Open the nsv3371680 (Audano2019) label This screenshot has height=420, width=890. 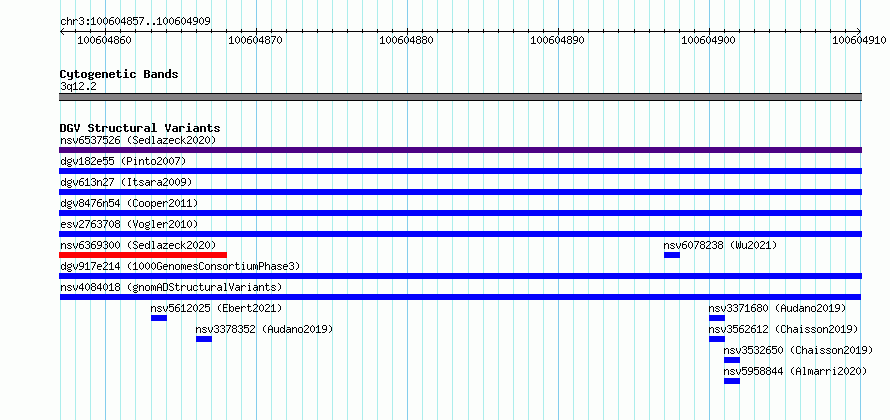778,308
